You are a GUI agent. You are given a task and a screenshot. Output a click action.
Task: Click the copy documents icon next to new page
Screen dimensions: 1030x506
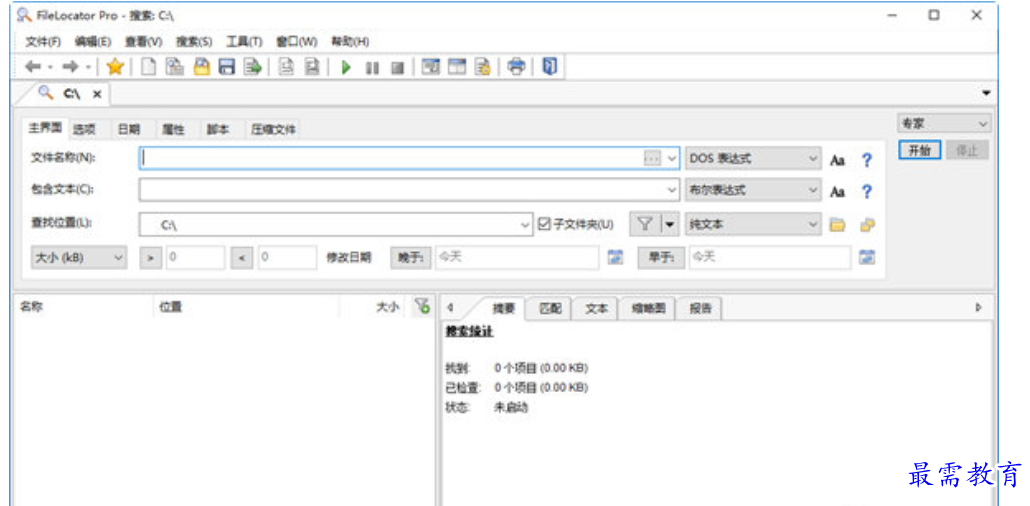tap(175, 67)
